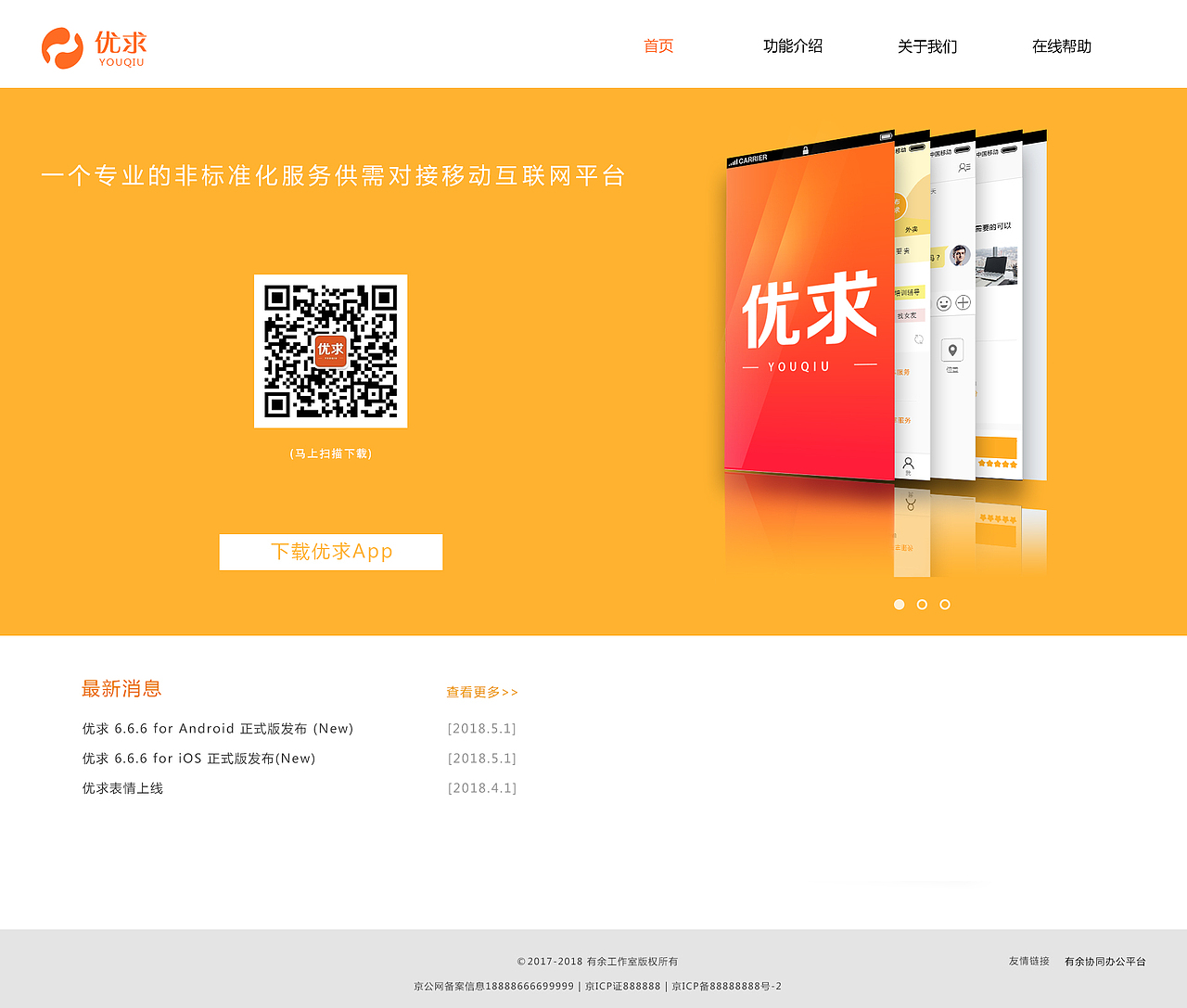Click the 下载优求App download button
The height and width of the screenshot is (1008, 1187).
click(x=330, y=552)
